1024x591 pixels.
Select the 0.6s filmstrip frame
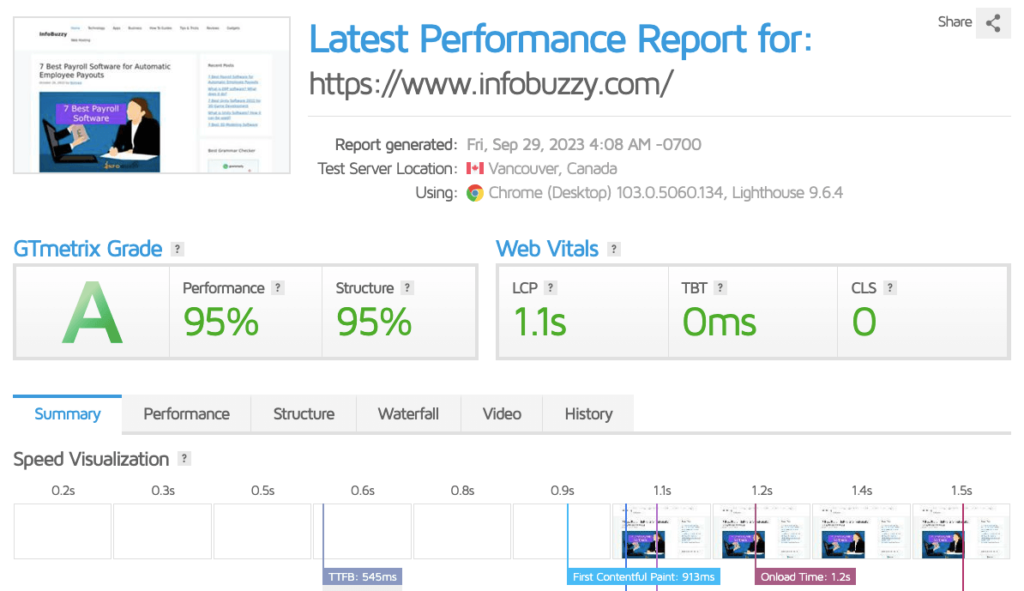click(362, 531)
